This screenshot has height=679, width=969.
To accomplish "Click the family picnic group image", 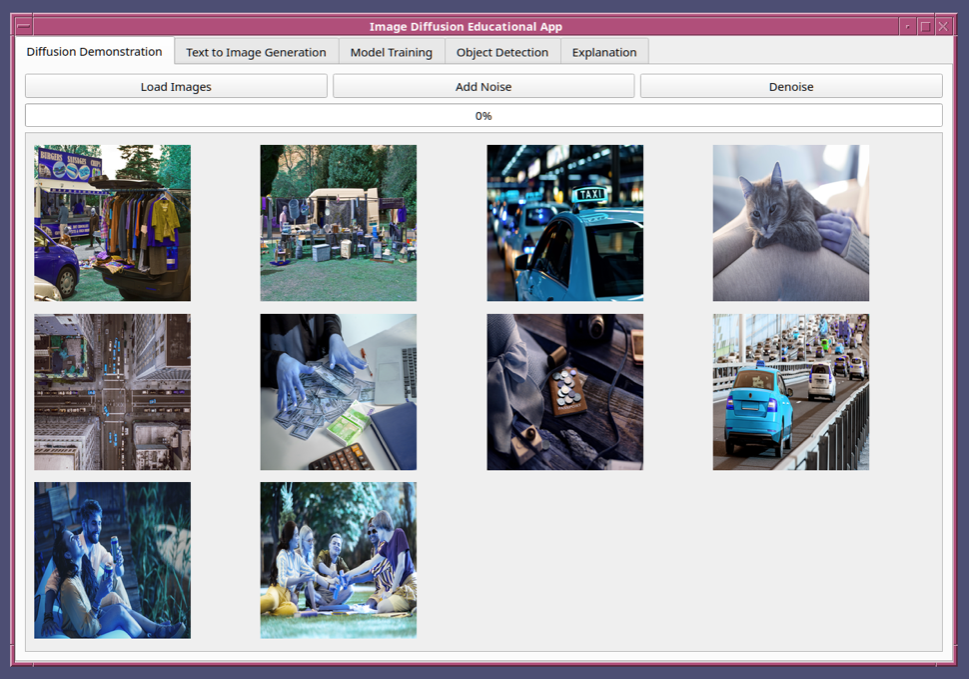I will (338, 560).
